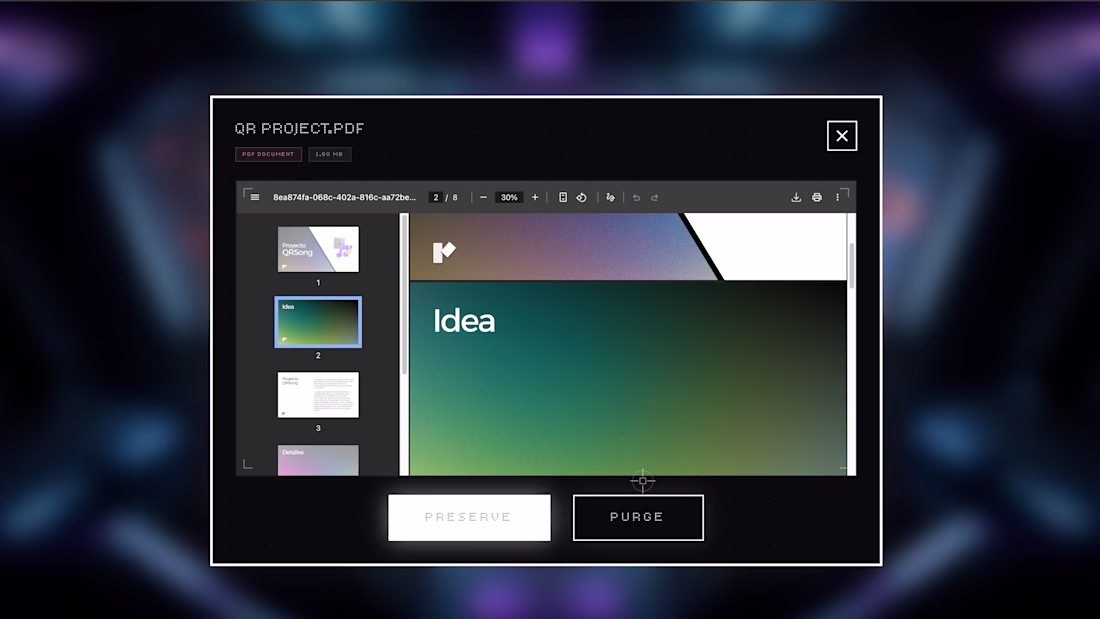This screenshot has height=619, width=1100.
Task: Click the document view vertical scrollbar
Action: (x=852, y=265)
